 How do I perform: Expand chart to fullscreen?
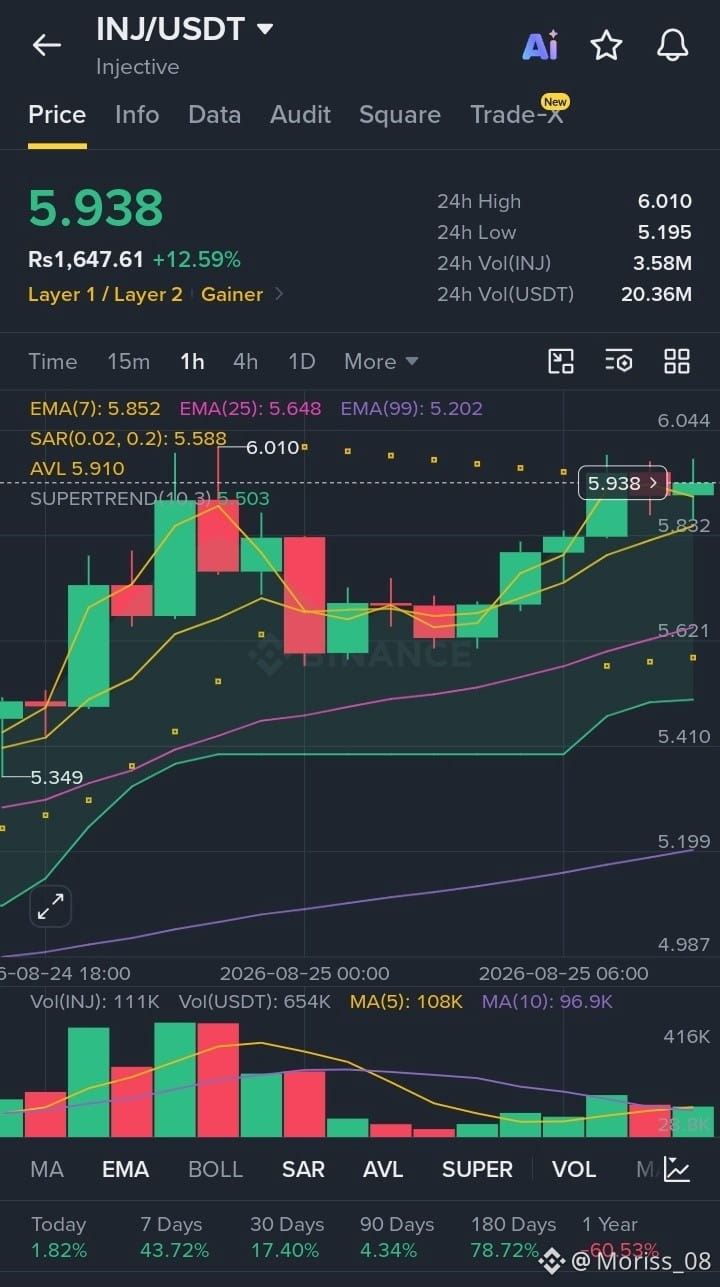click(x=50, y=907)
